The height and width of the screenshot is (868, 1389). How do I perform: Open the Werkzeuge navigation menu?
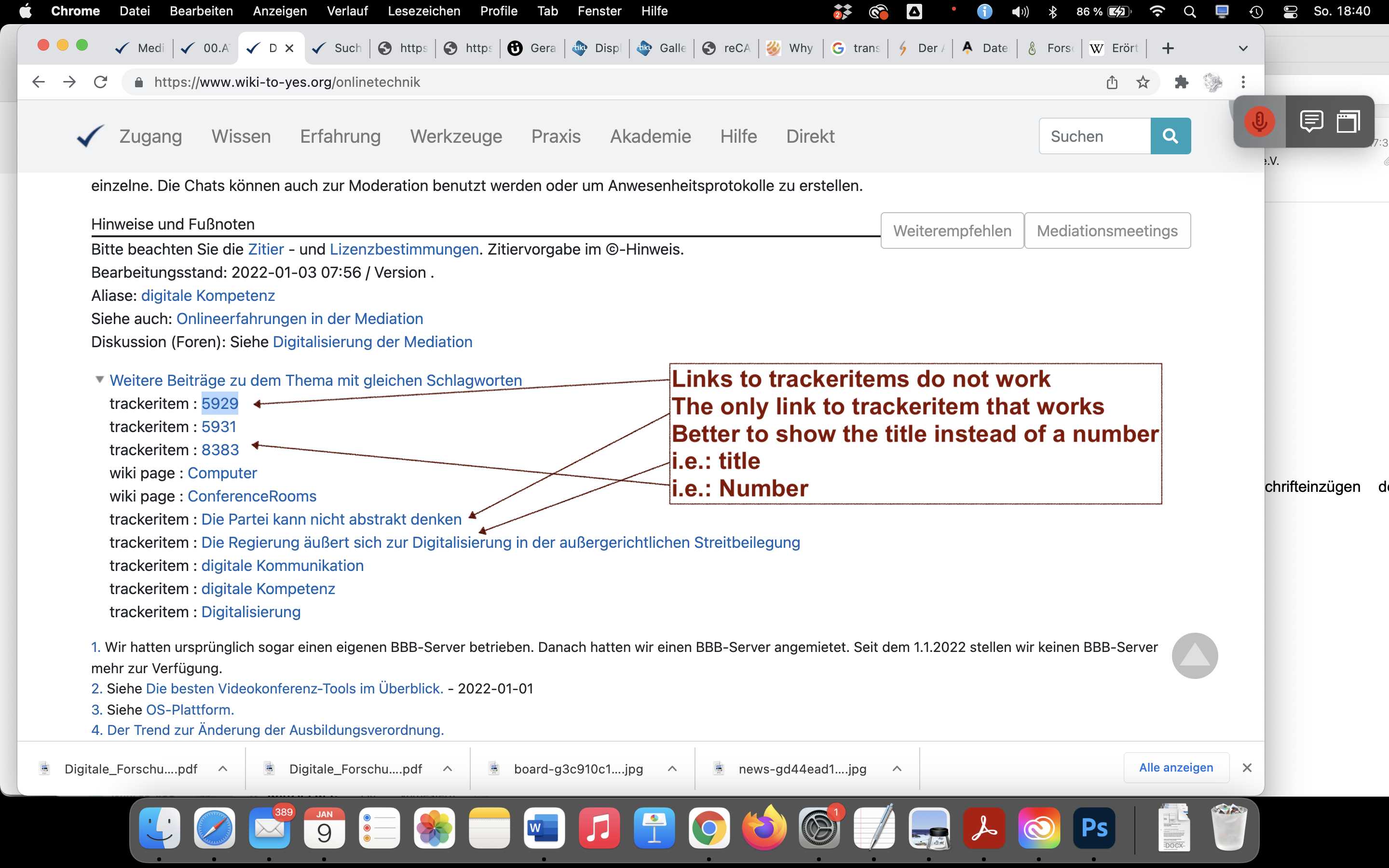(456, 136)
